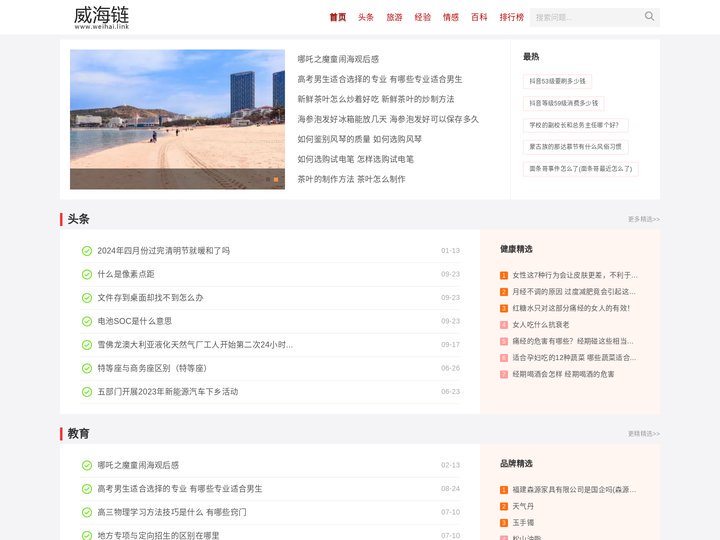
Task: Click check icon beside 2024年四月份过完清明节就暖和了吗
Action: coord(87,251)
